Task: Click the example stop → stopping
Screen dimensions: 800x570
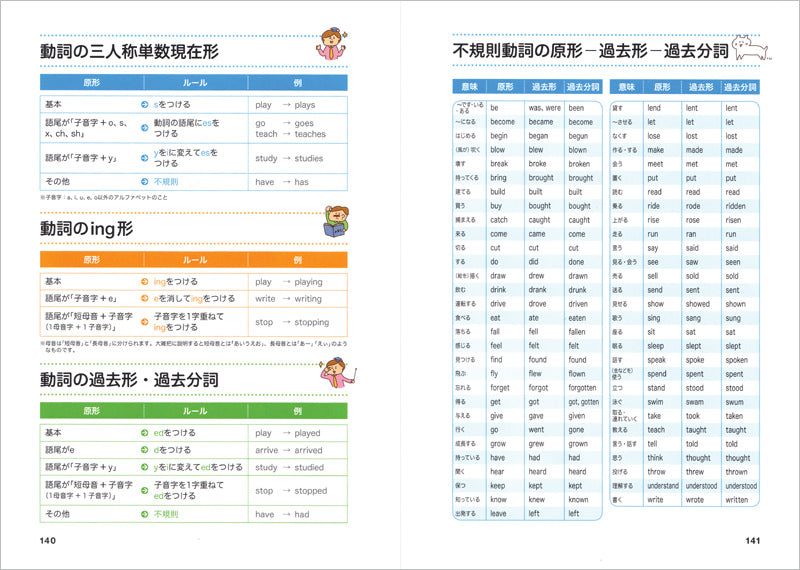Action: coord(292,322)
